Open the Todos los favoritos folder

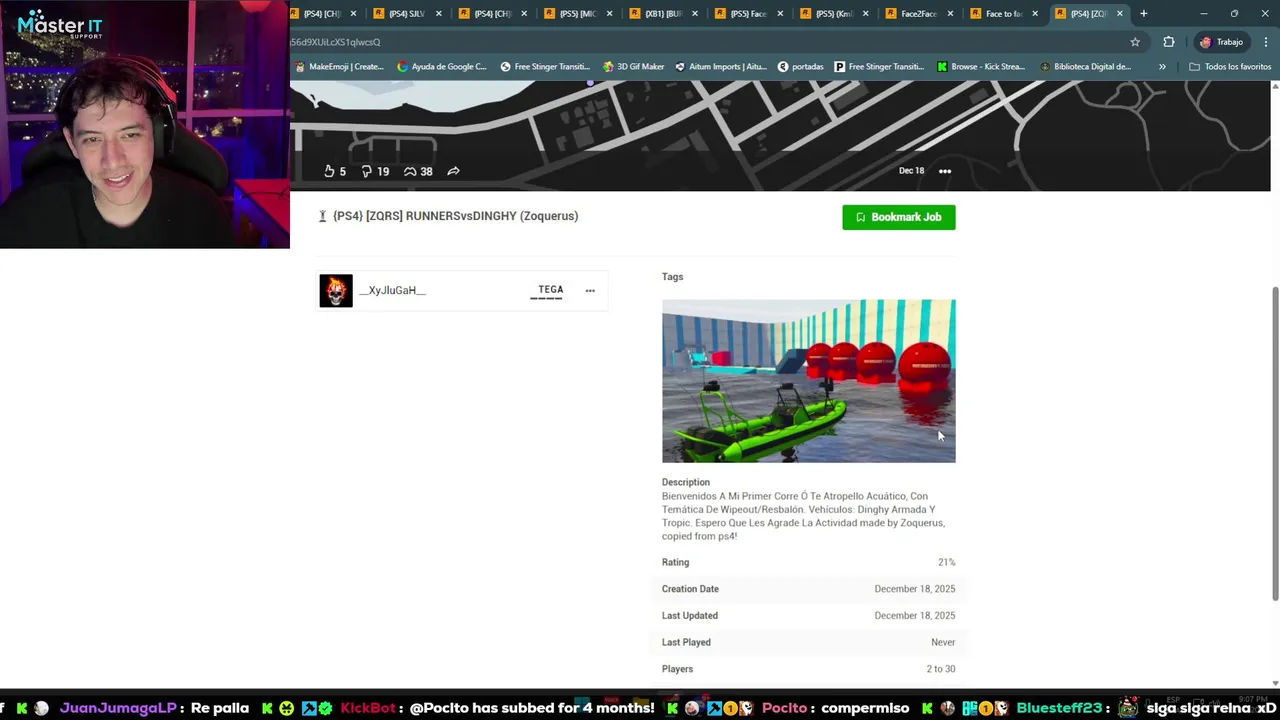pyautogui.click(x=1230, y=67)
